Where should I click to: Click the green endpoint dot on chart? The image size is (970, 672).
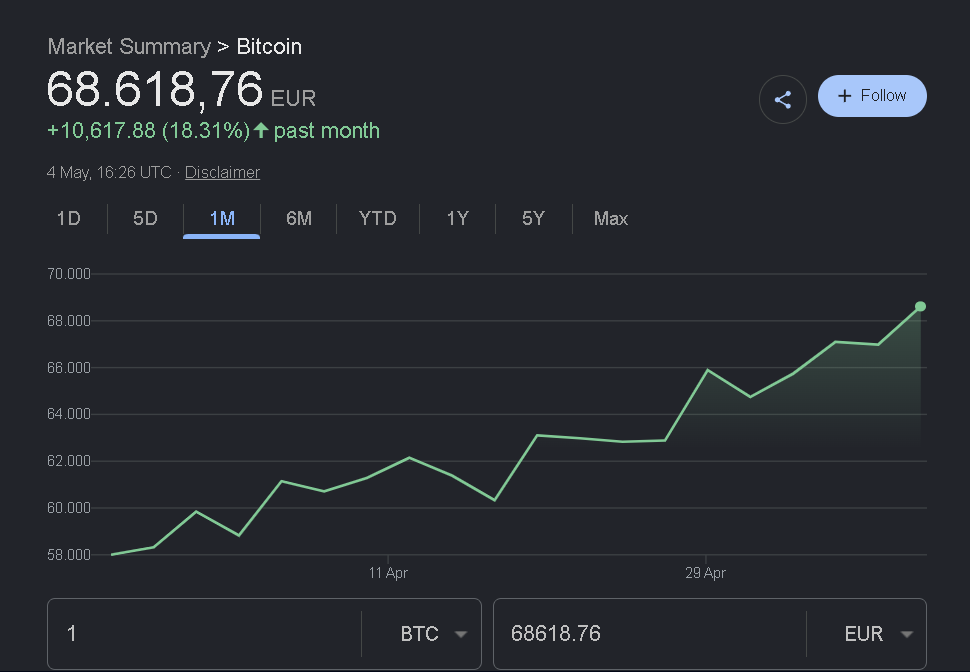coord(921,306)
